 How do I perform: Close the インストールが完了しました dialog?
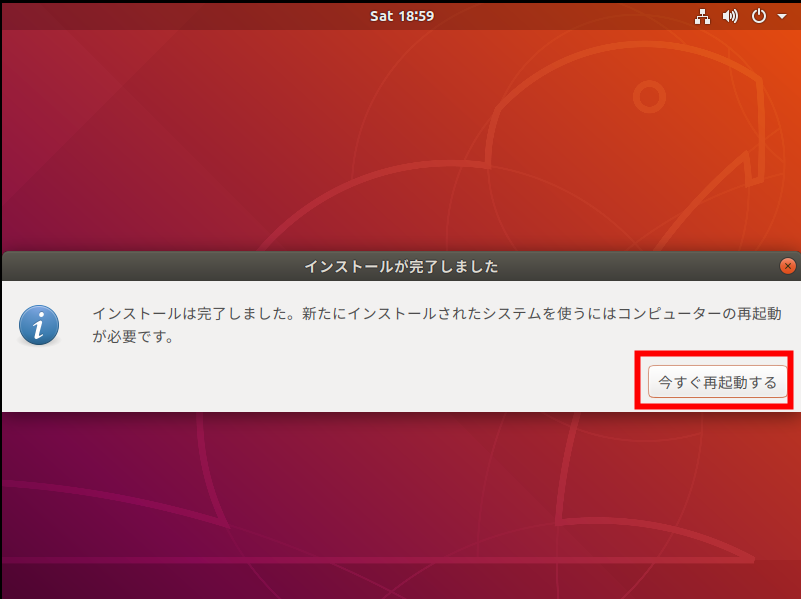(x=788, y=266)
